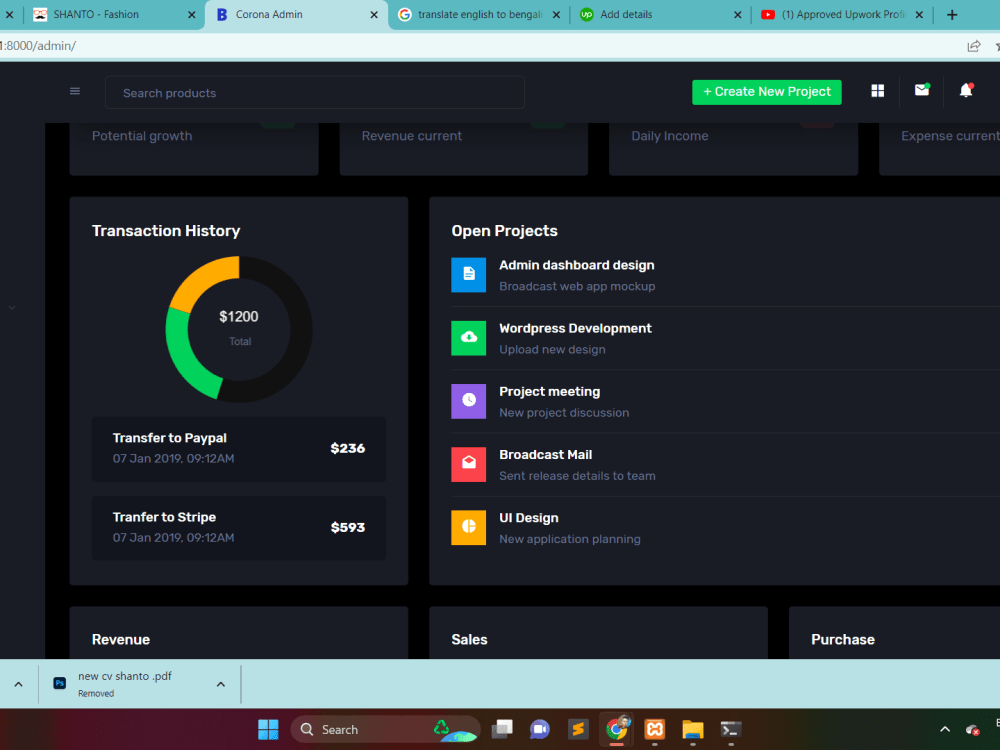Switch to the SHANTO - Fashion browser tab
1000x750 pixels.
pyautogui.click(x=100, y=14)
